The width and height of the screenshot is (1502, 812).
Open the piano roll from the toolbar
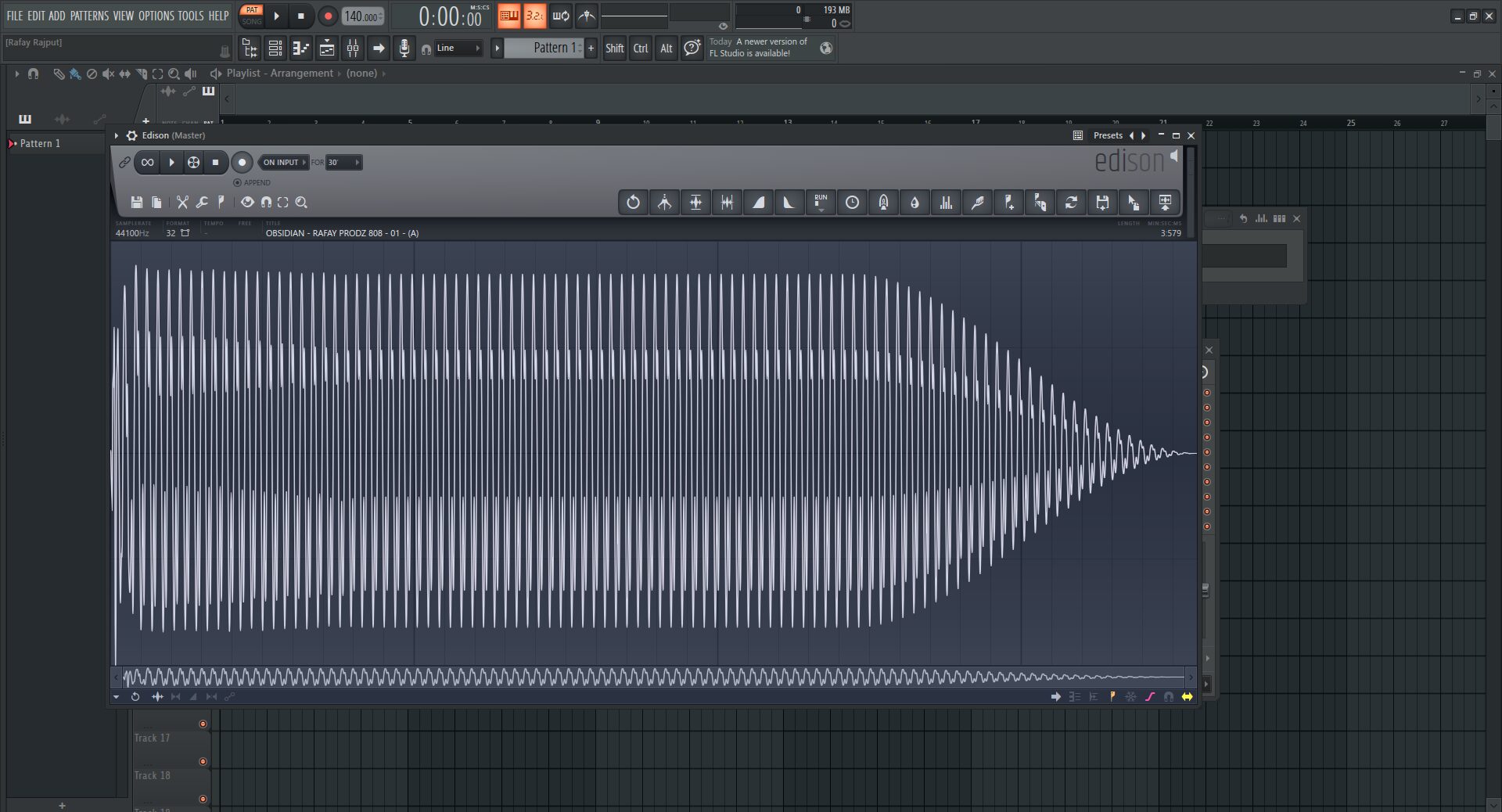pos(301,49)
